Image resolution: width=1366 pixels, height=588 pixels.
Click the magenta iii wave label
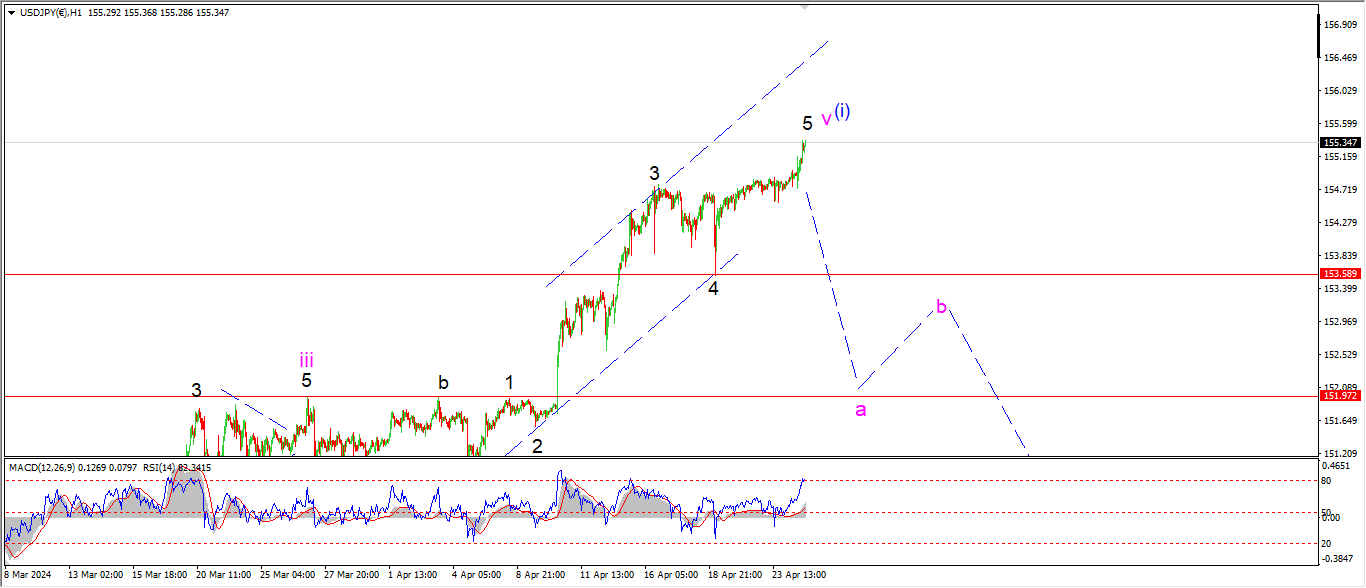tap(306, 359)
